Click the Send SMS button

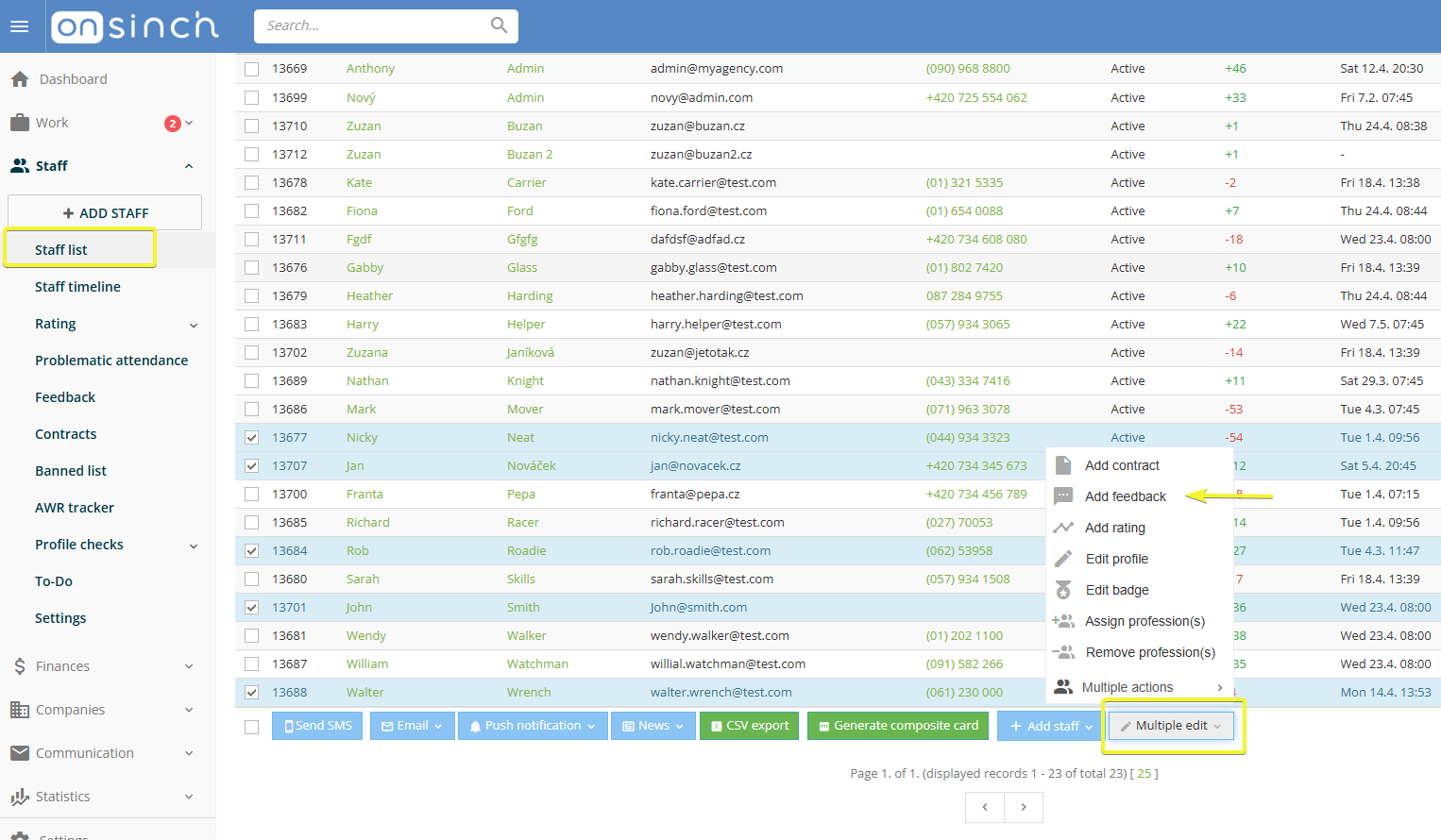point(317,726)
